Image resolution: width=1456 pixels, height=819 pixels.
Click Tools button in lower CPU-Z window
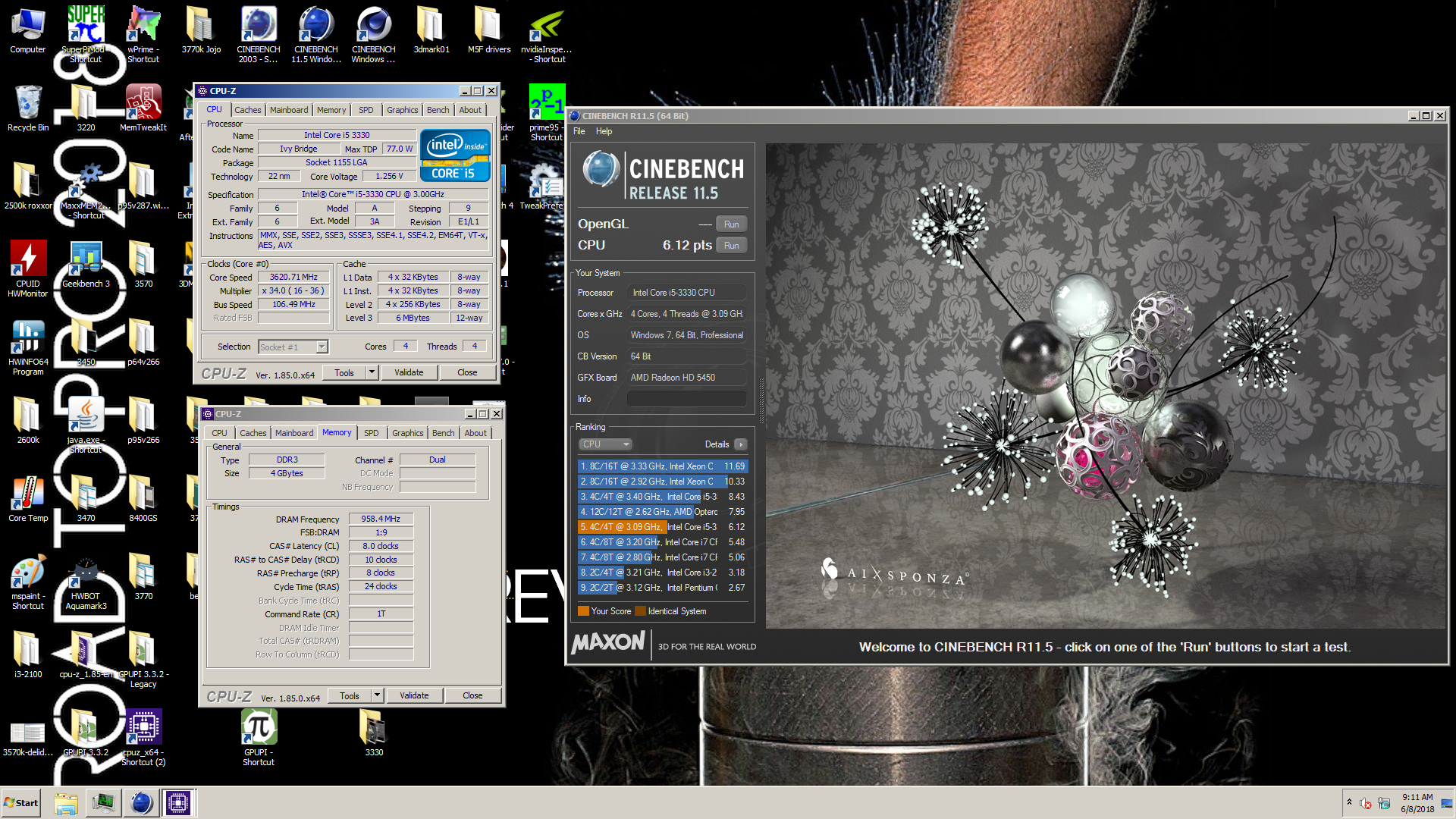pyautogui.click(x=350, y=695)
